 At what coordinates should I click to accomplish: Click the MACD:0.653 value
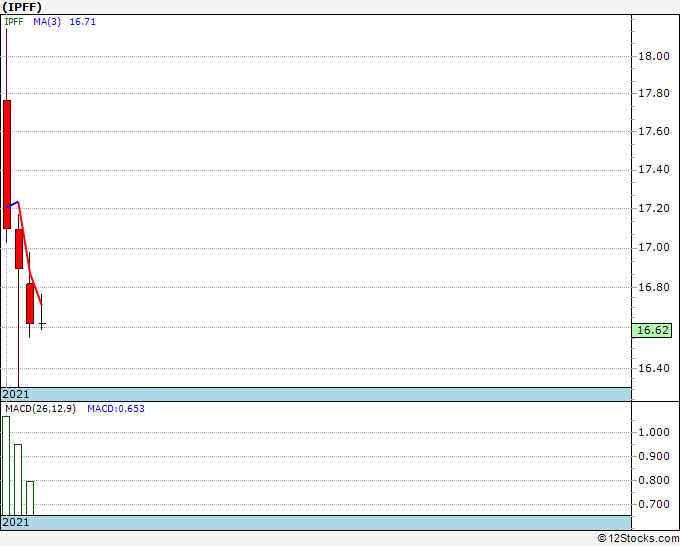click(116, 409)
